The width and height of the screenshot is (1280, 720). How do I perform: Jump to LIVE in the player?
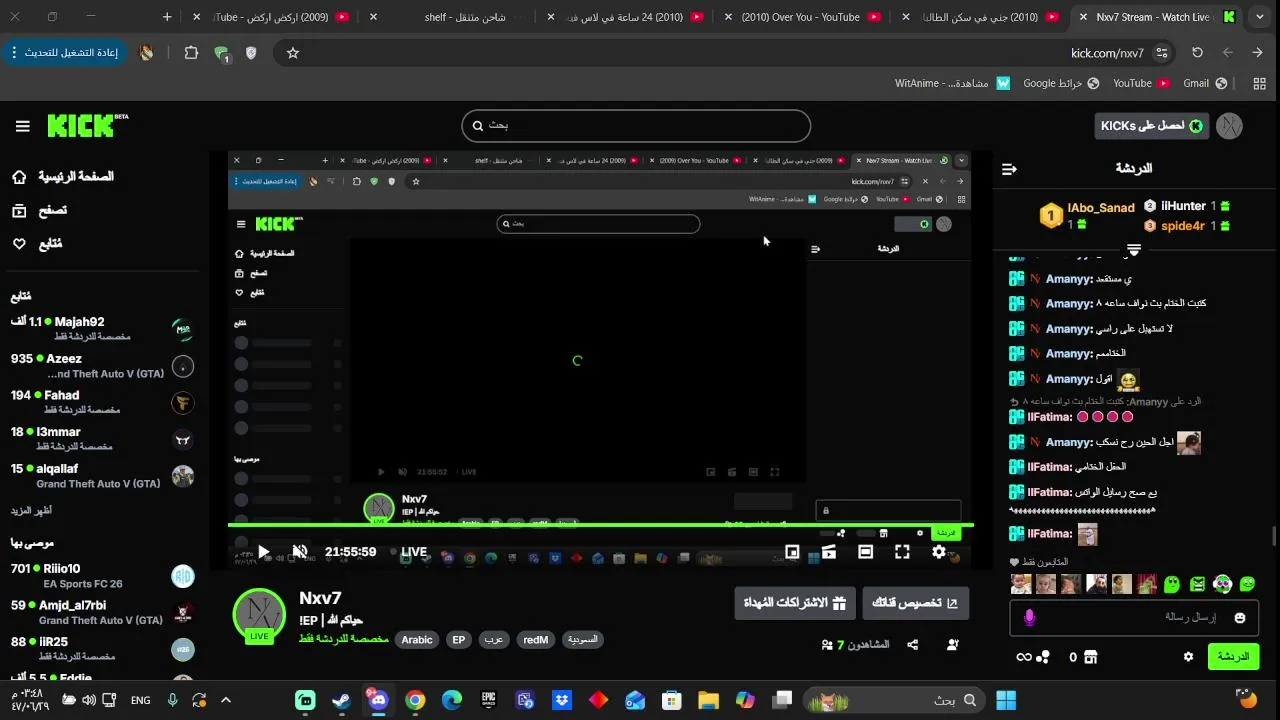tap(413, 552)
